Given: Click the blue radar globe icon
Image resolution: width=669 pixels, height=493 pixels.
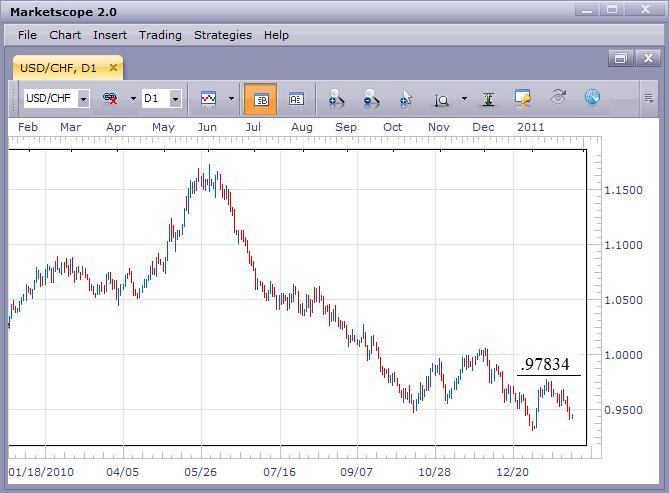Looking at the screenshot, I should (x=592, y=97).
